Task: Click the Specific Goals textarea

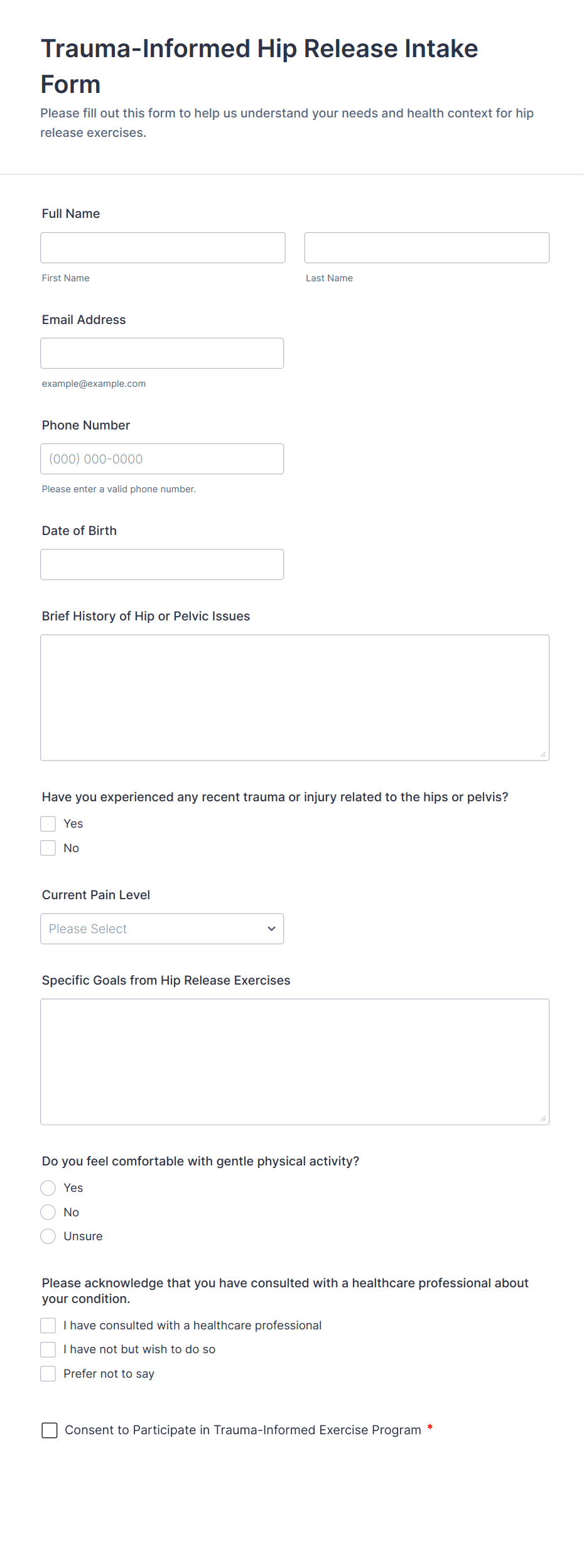Action: click(x=295, y=1061)
